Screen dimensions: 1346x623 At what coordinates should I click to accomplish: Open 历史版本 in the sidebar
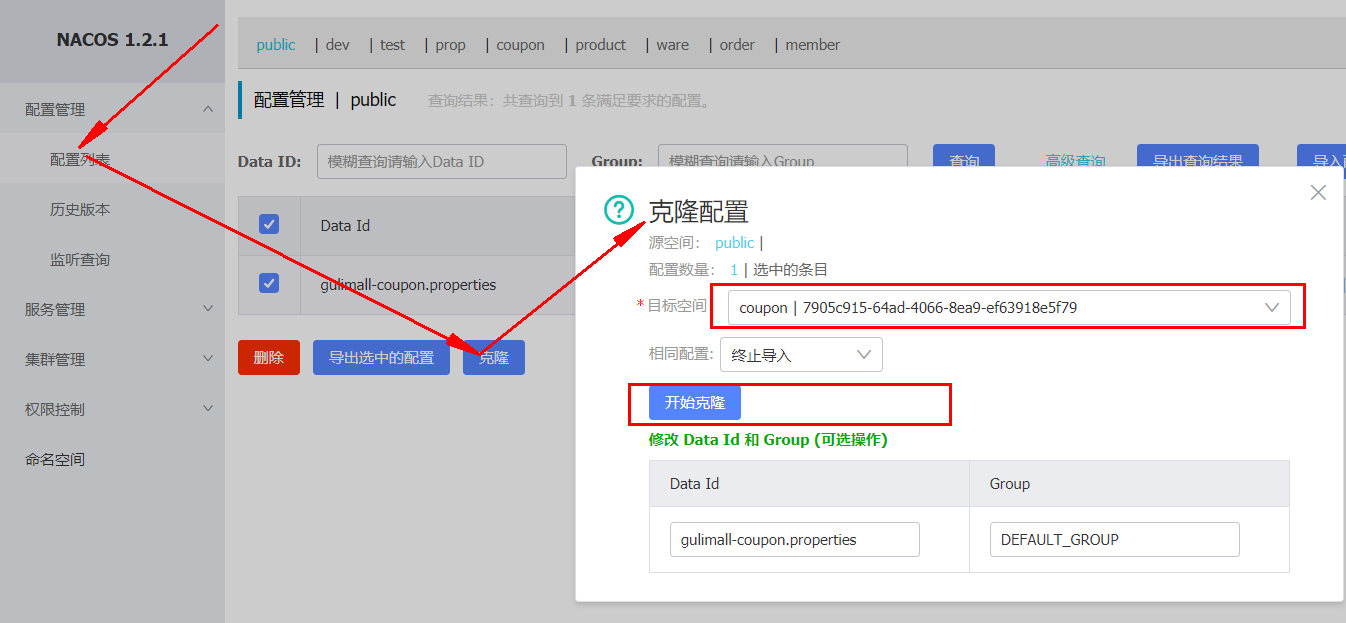coord(80,209)
